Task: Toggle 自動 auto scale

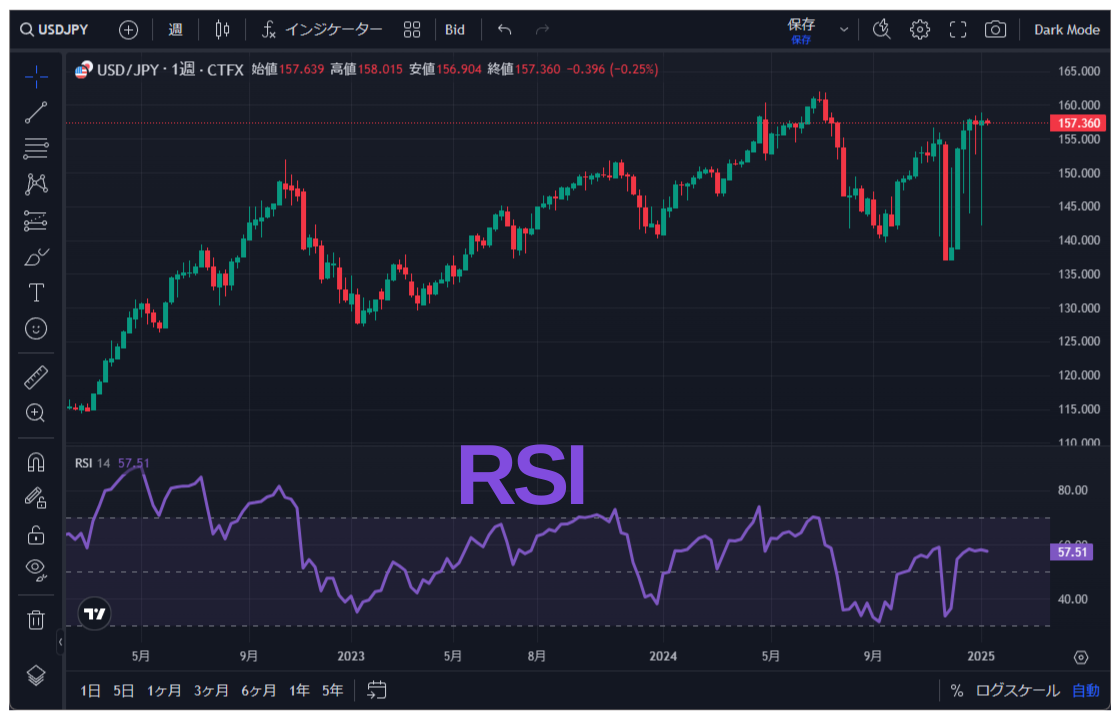Action: 1086,691
